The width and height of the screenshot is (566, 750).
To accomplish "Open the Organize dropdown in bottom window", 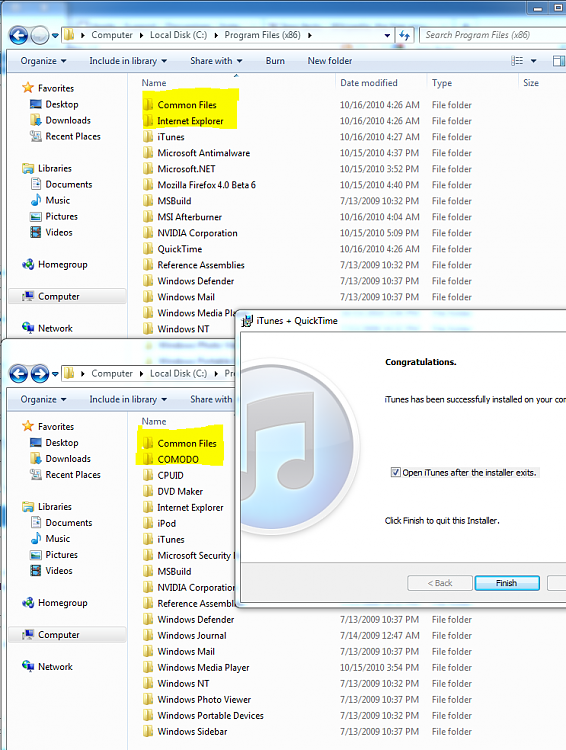I will [x=43, y=399].
